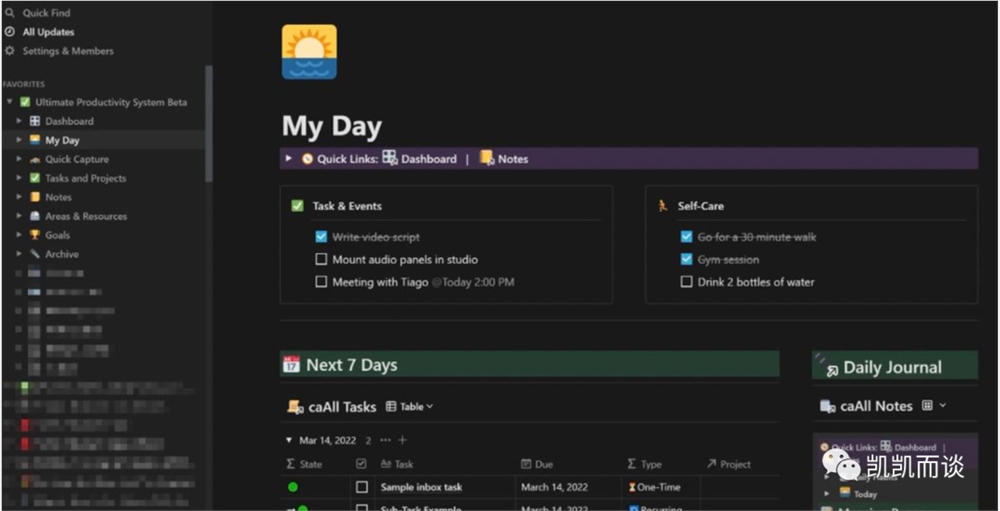This screenshot has width=1000, height=511.
Task: Click the Dashboard icon in Quick Links bar
Action: pos(390,158)
